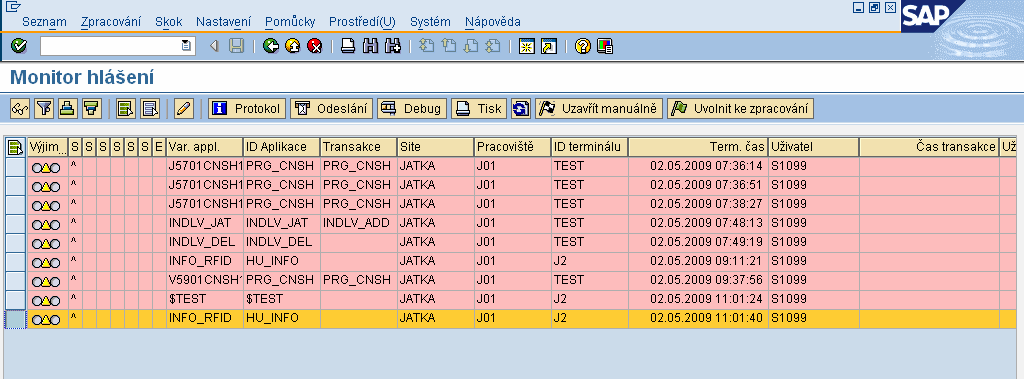Click the INDLV_DEL cell in ID Aplikace

click(282, 242)
